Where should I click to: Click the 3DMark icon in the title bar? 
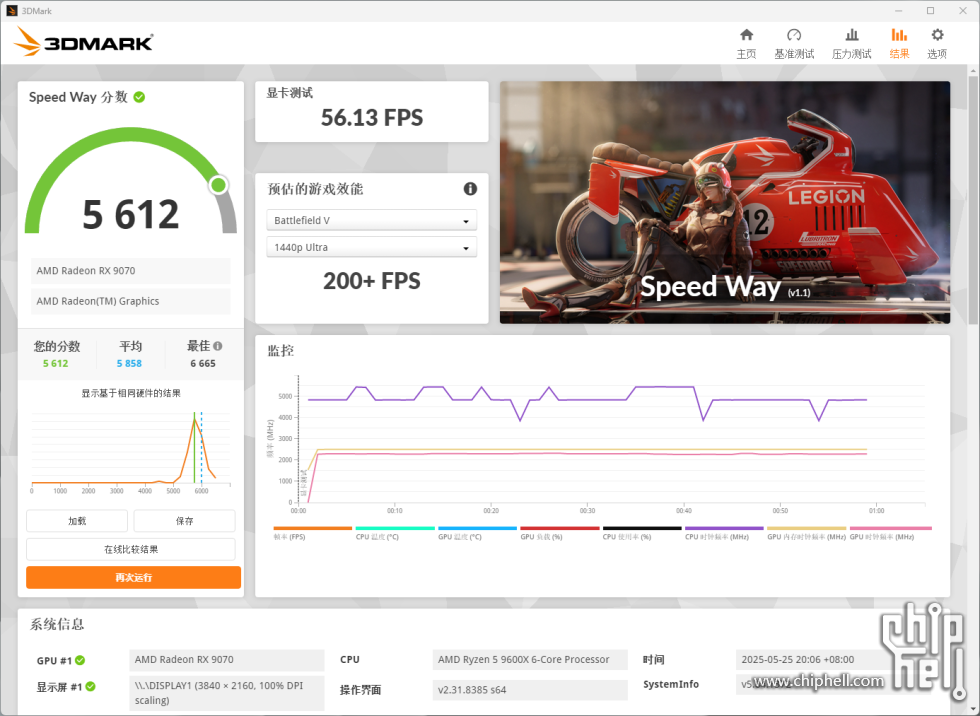[12, 11]
